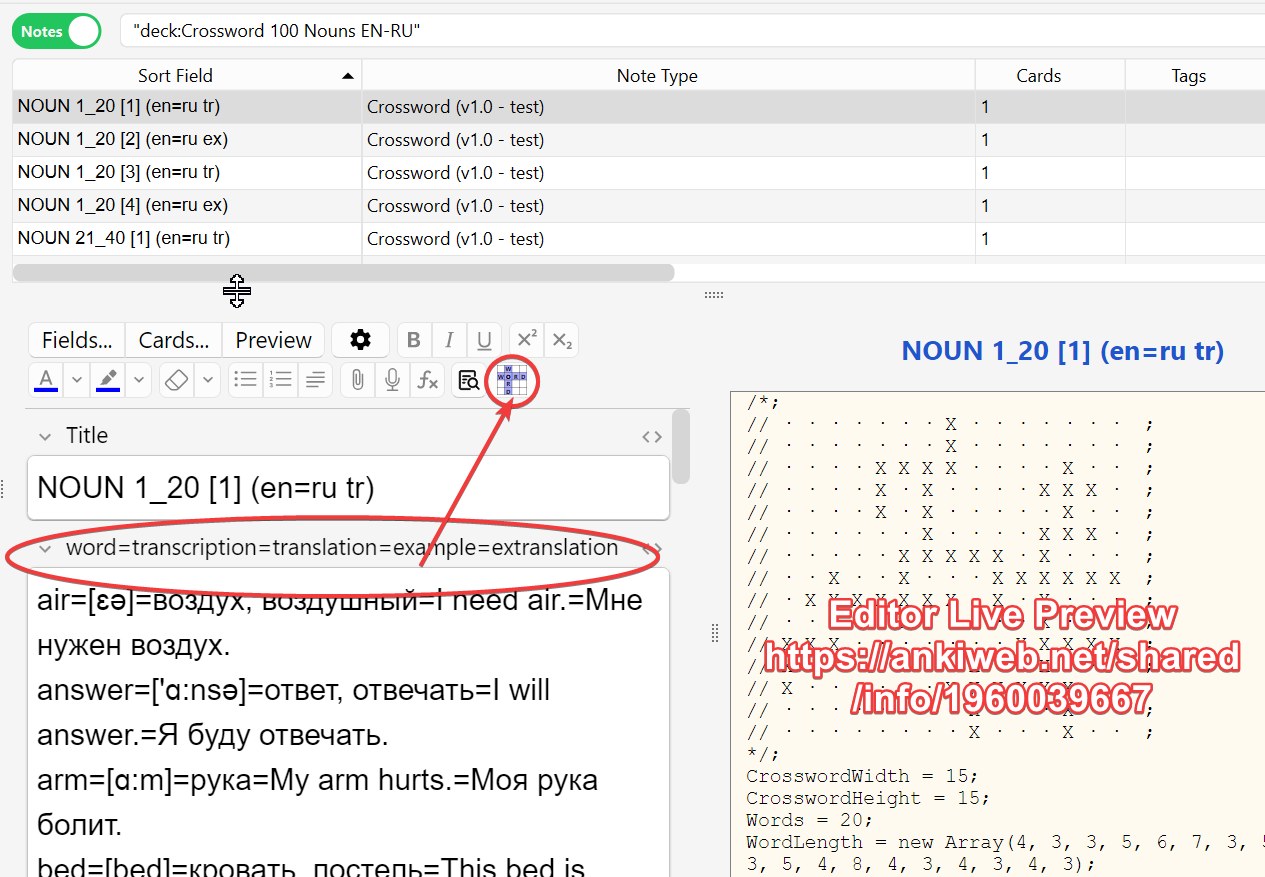Click the superscript button
This screenshot has width=1265, height=877.
525,340
